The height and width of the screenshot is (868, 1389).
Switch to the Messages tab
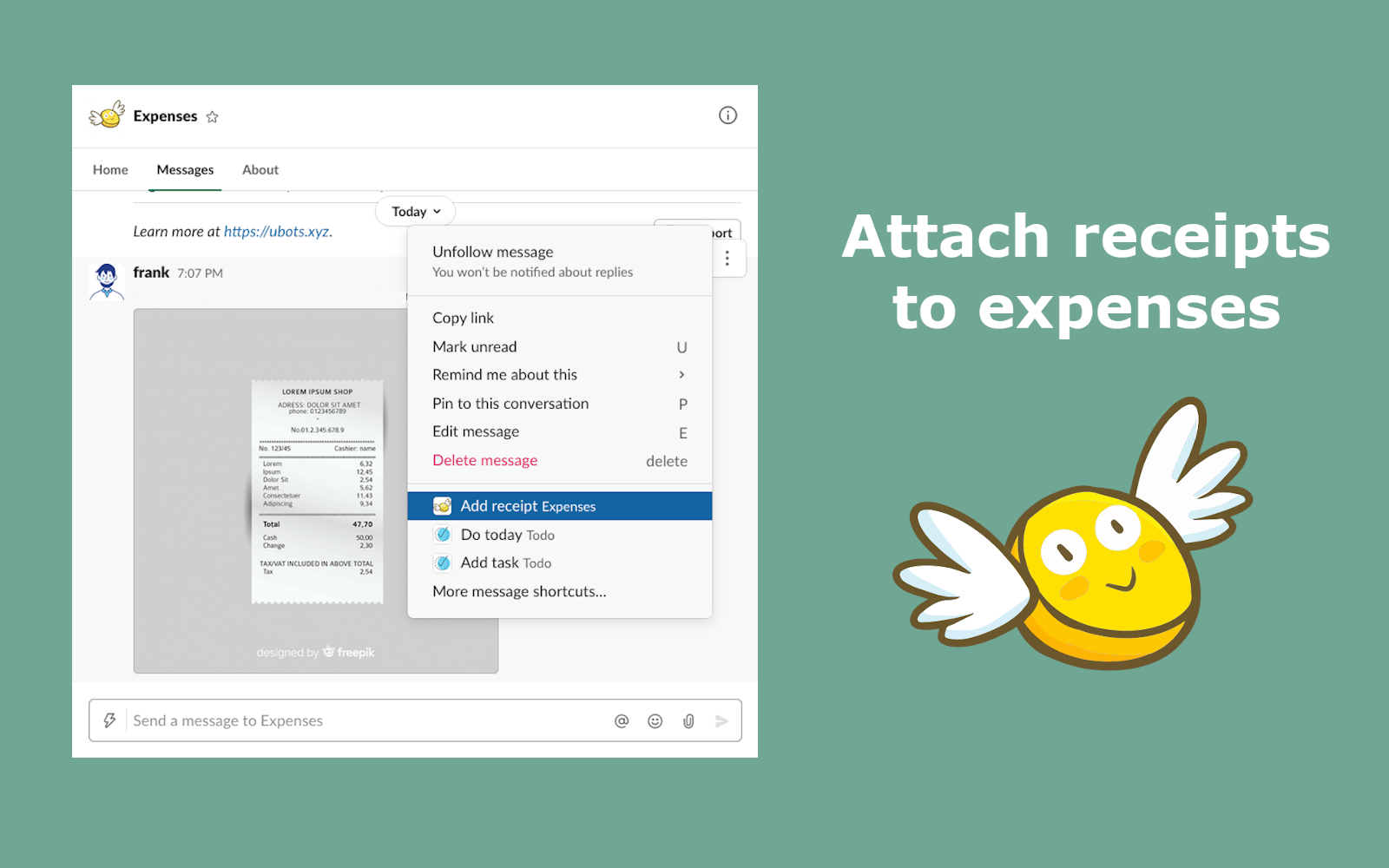[185, 170]
